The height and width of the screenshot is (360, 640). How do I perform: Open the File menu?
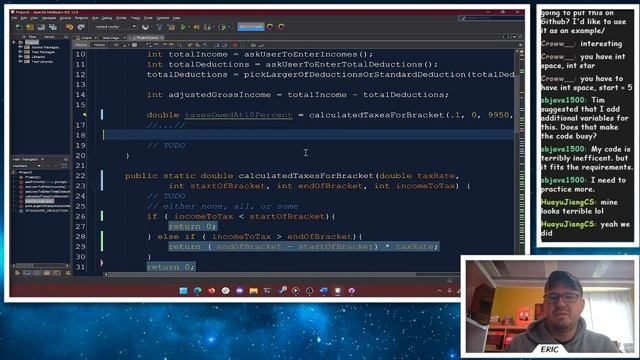(x=14, y=18)
